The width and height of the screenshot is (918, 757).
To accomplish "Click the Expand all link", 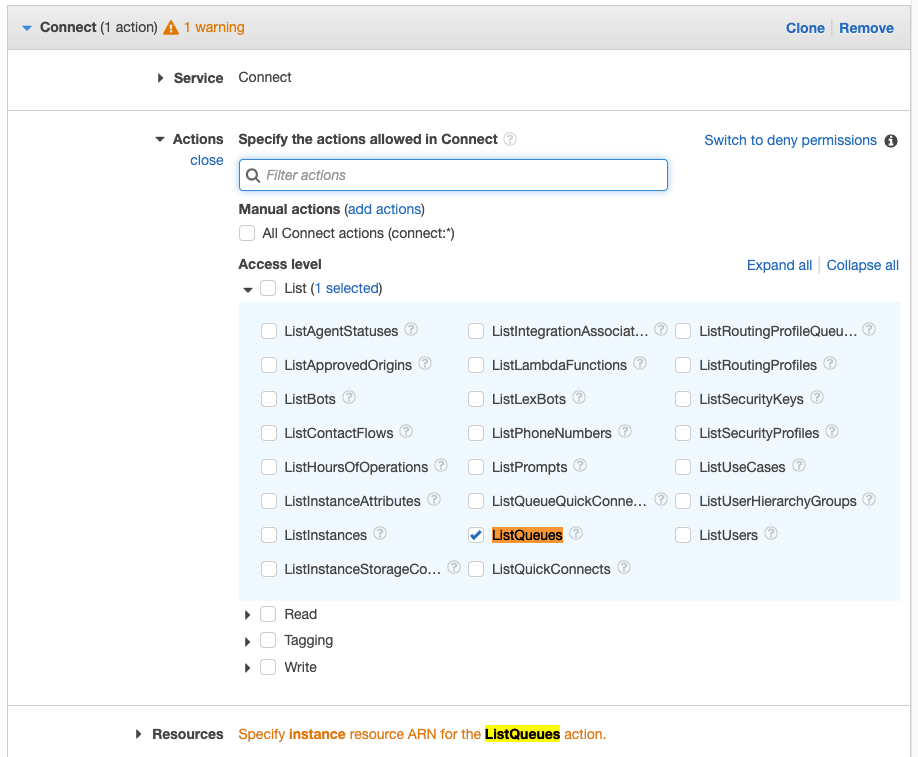I will tap(779, 265).
